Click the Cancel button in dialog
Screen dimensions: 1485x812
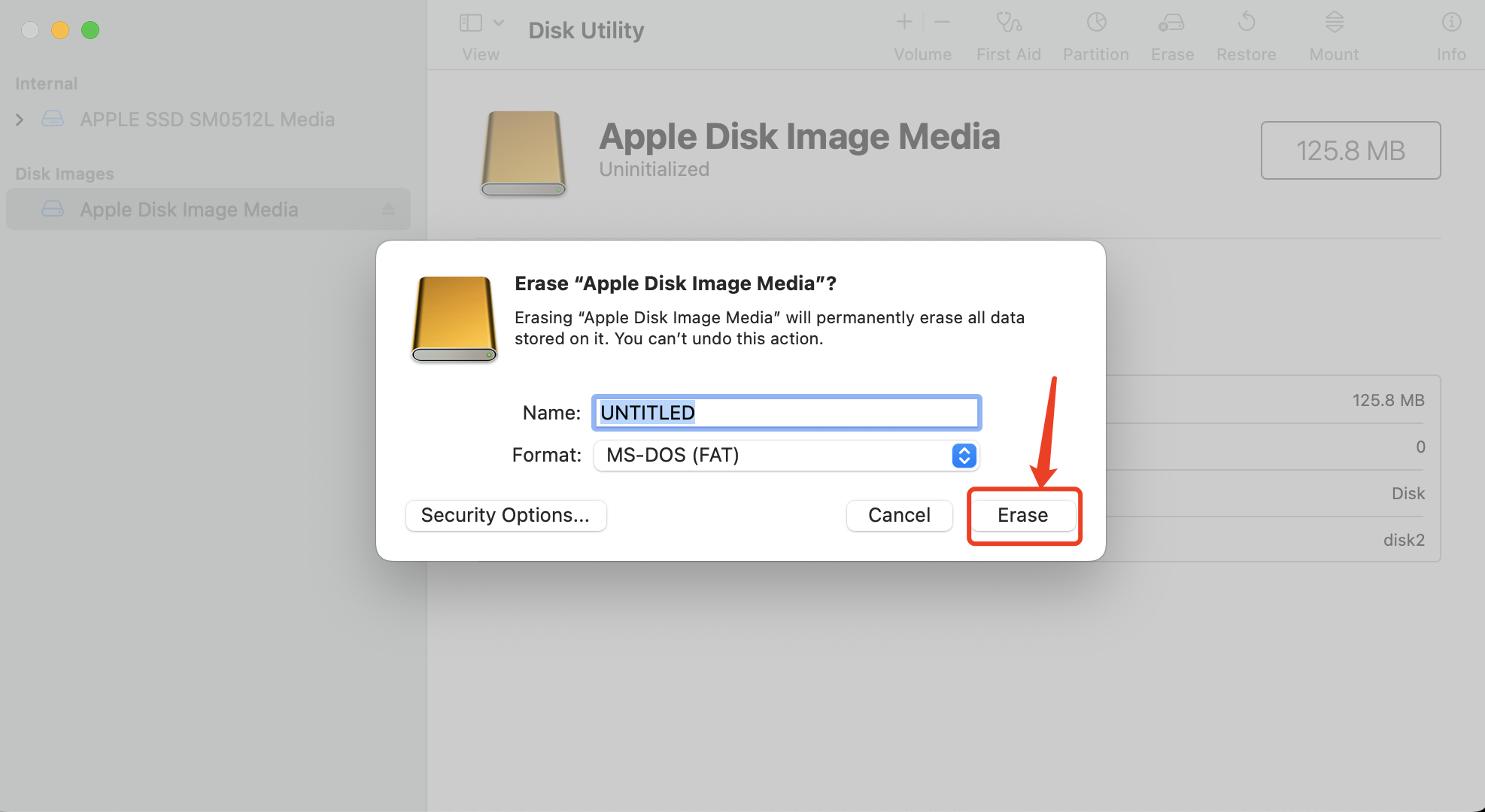coord(899,514)
